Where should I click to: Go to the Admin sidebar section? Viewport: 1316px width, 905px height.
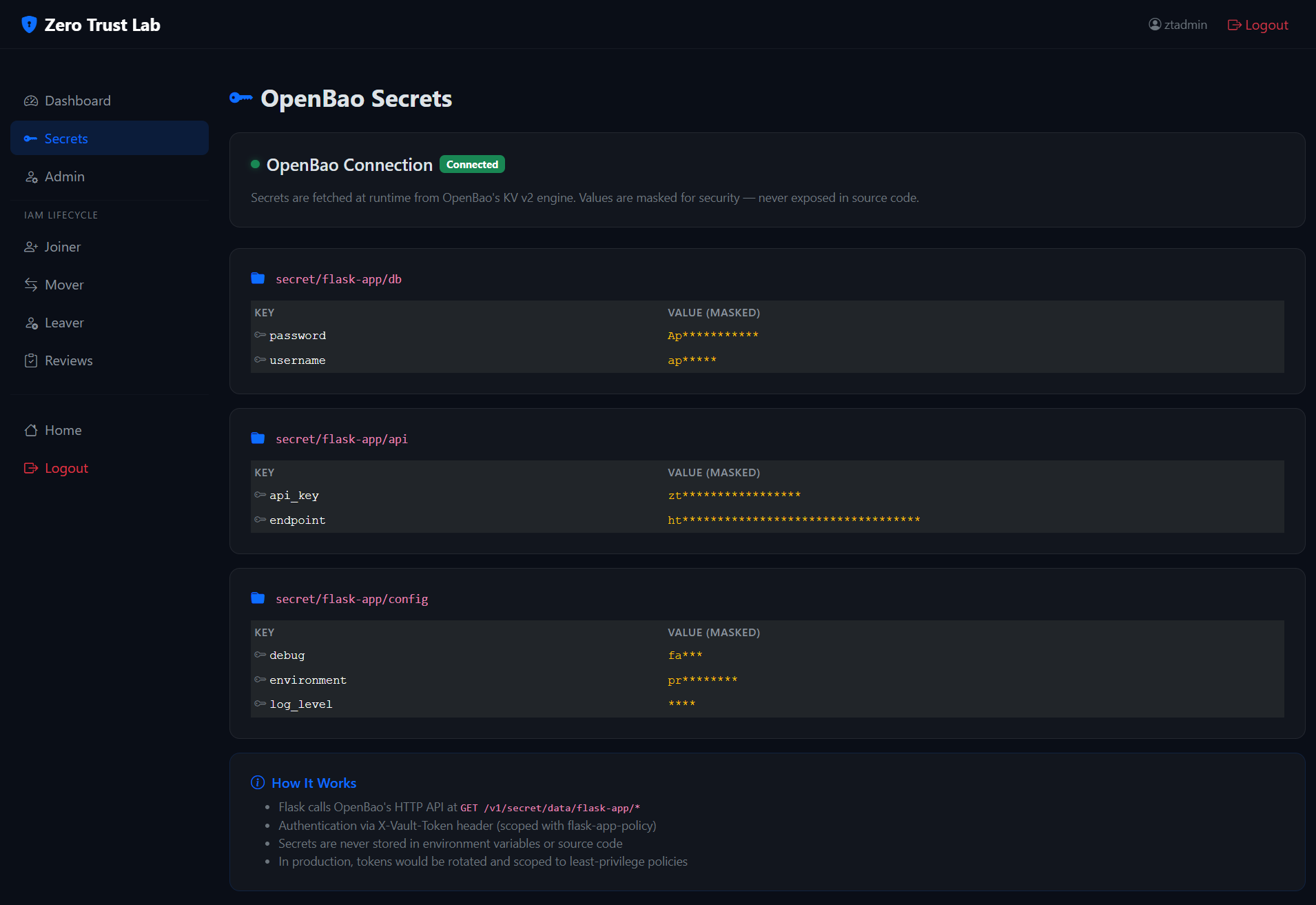pos(64,176)
